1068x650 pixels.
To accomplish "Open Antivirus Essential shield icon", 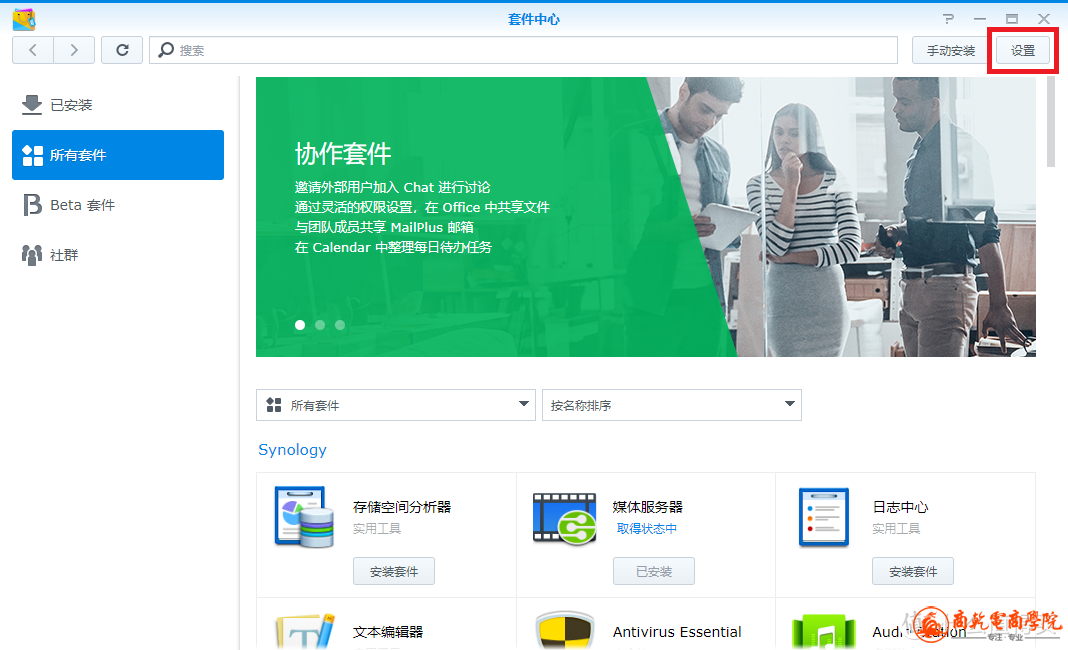I will click(x=564, y=630).
